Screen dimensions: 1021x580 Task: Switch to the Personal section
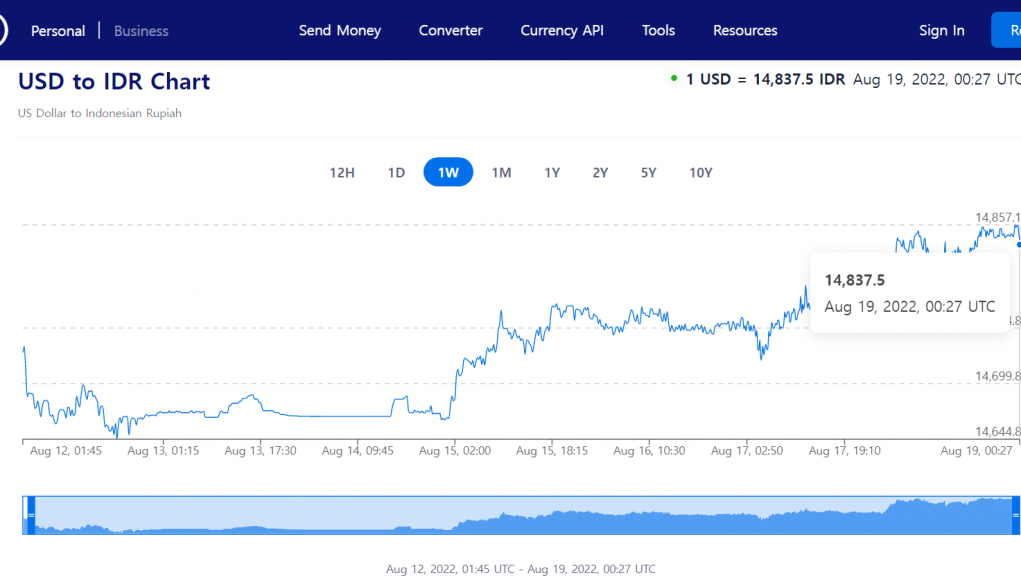(x=58, y=31)
